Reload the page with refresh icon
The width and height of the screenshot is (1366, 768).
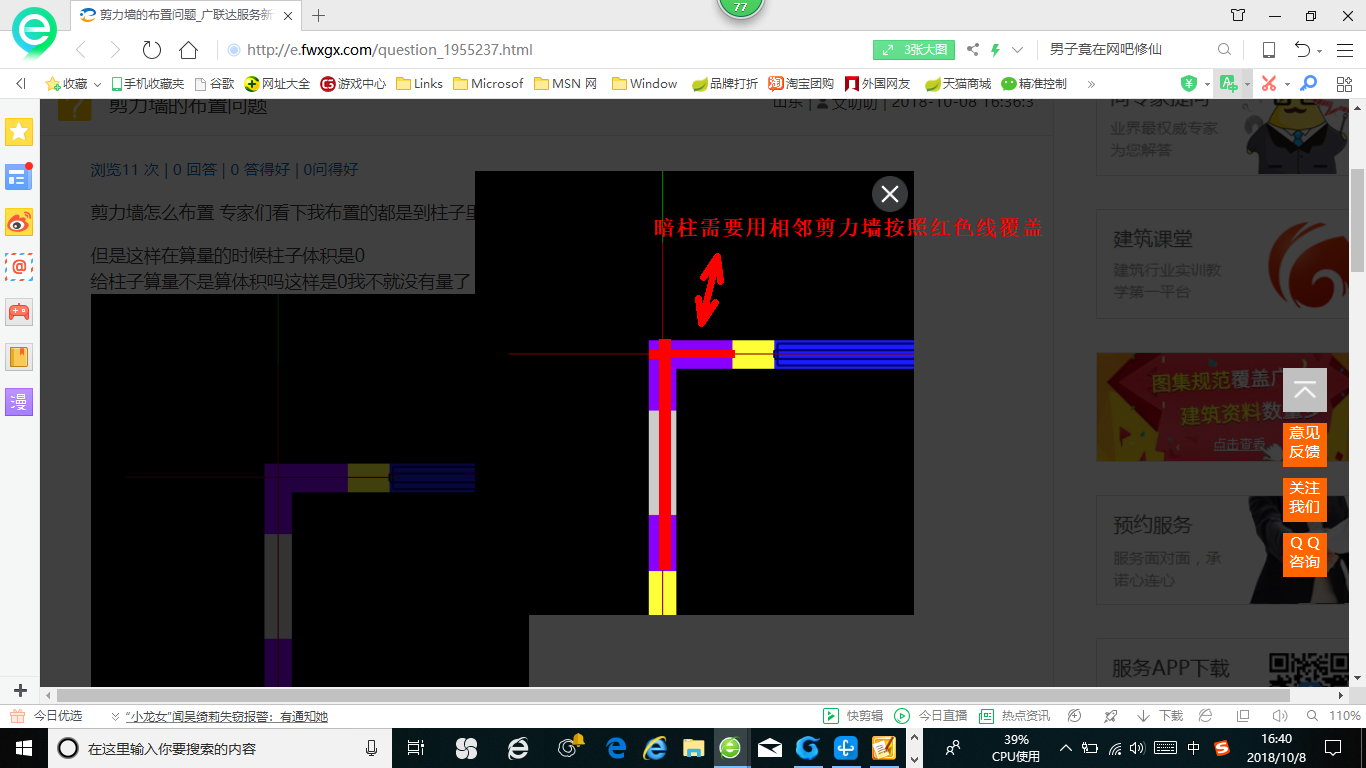pos(152,50)
